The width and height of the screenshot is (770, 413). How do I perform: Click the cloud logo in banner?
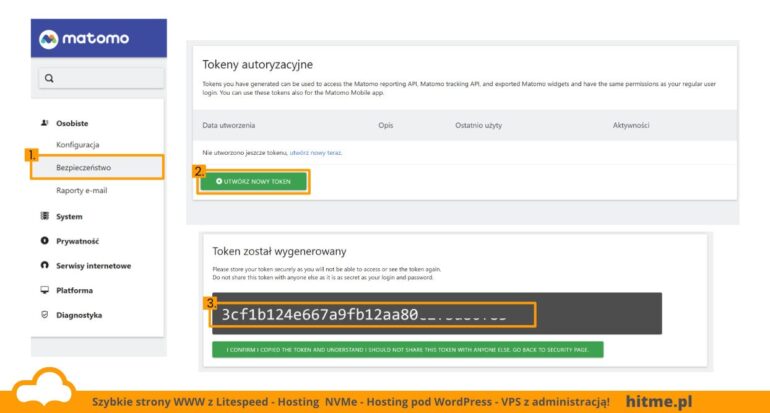45,387
